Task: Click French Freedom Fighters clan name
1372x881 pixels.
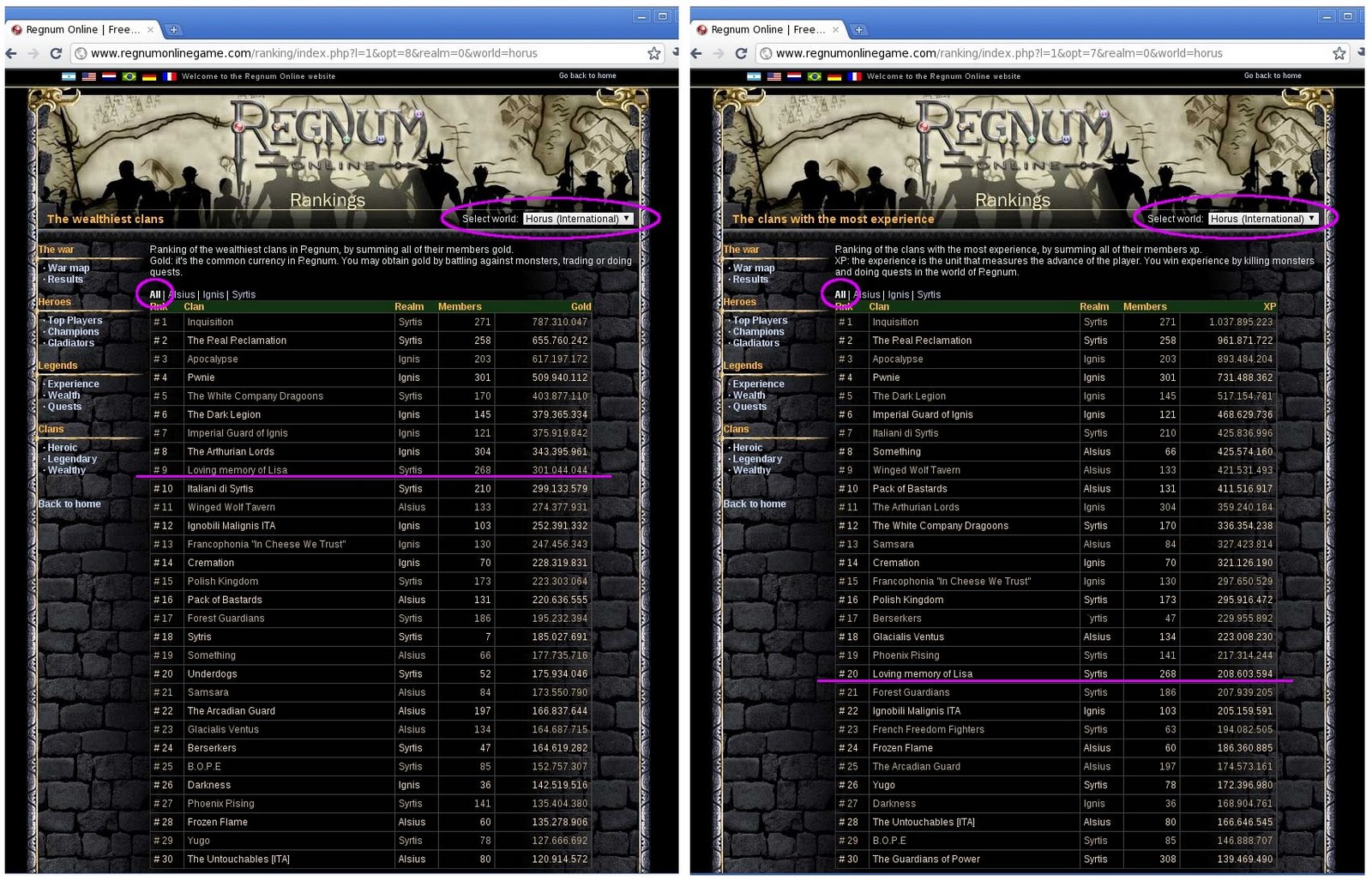Action: pos(928,729)
